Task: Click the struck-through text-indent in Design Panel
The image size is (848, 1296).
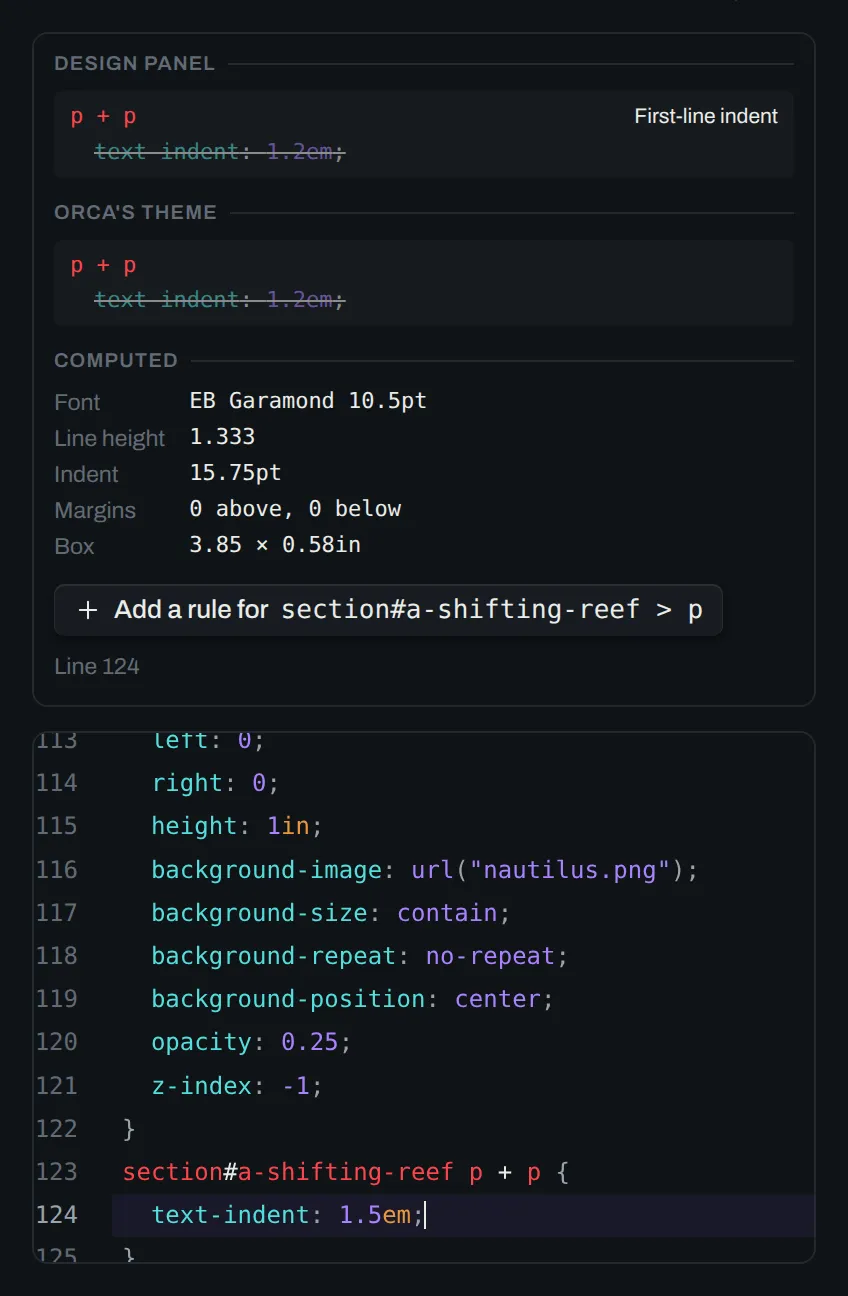Action: click(x=220, y=152)
